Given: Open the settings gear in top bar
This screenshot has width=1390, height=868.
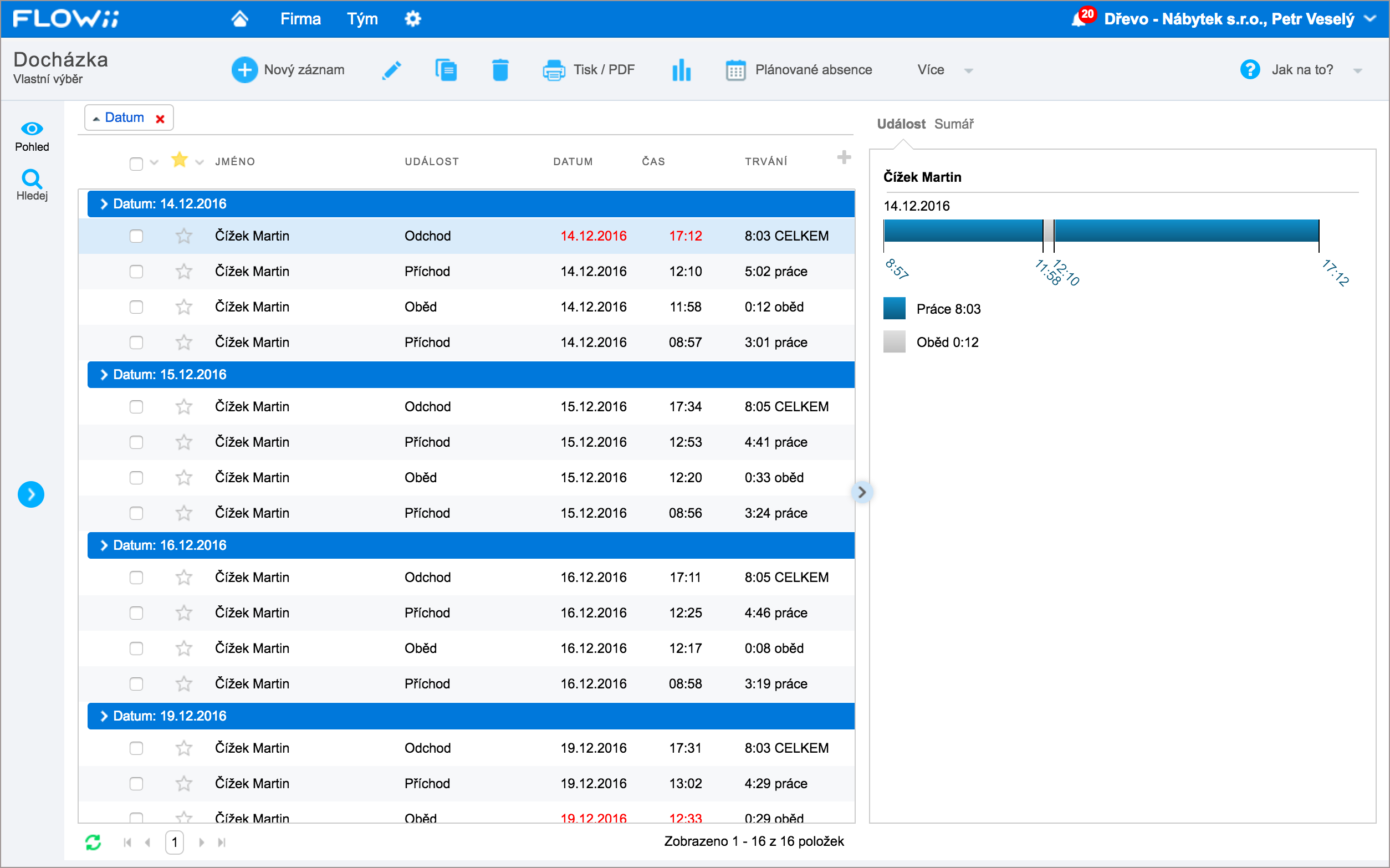Looking at the screenshot, I should [x=413, y=19].
